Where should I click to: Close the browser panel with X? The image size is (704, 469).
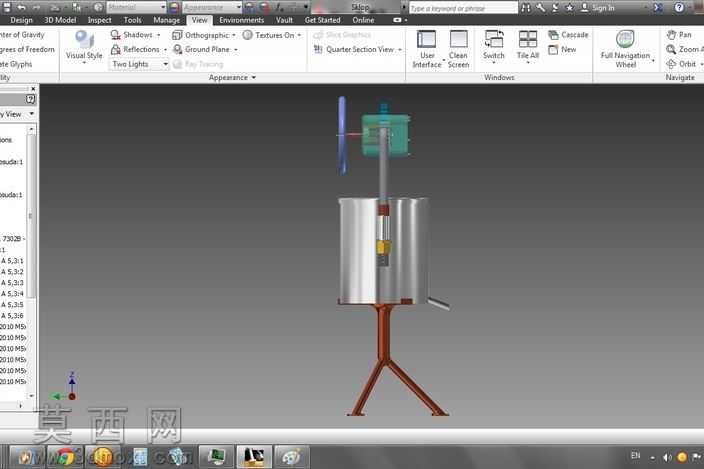[33, 89]
